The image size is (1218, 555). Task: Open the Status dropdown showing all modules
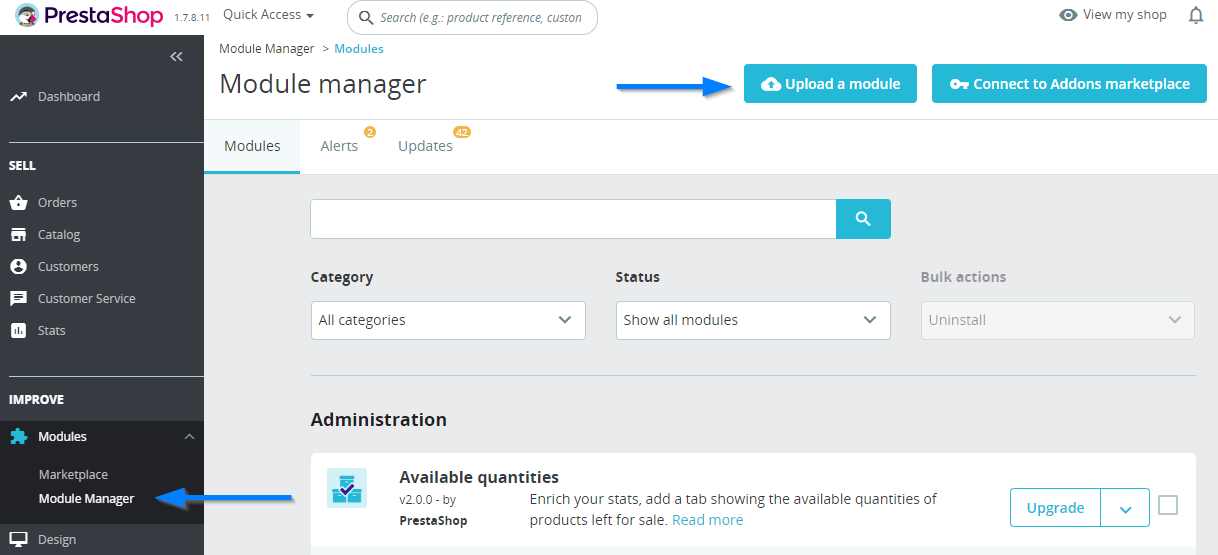(753, 320)
